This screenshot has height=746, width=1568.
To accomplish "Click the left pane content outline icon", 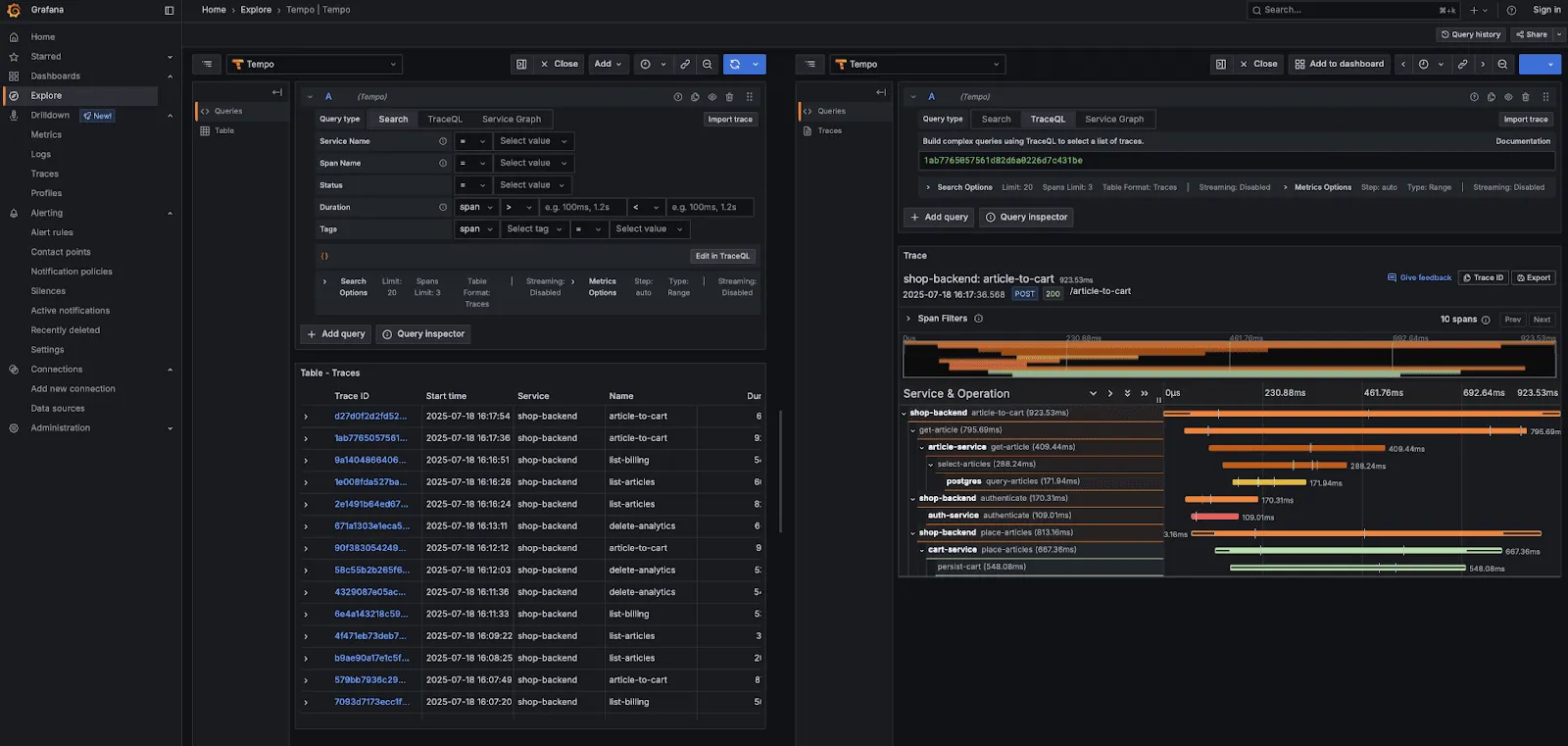I will pyautogui.click(x=207, y=65).
